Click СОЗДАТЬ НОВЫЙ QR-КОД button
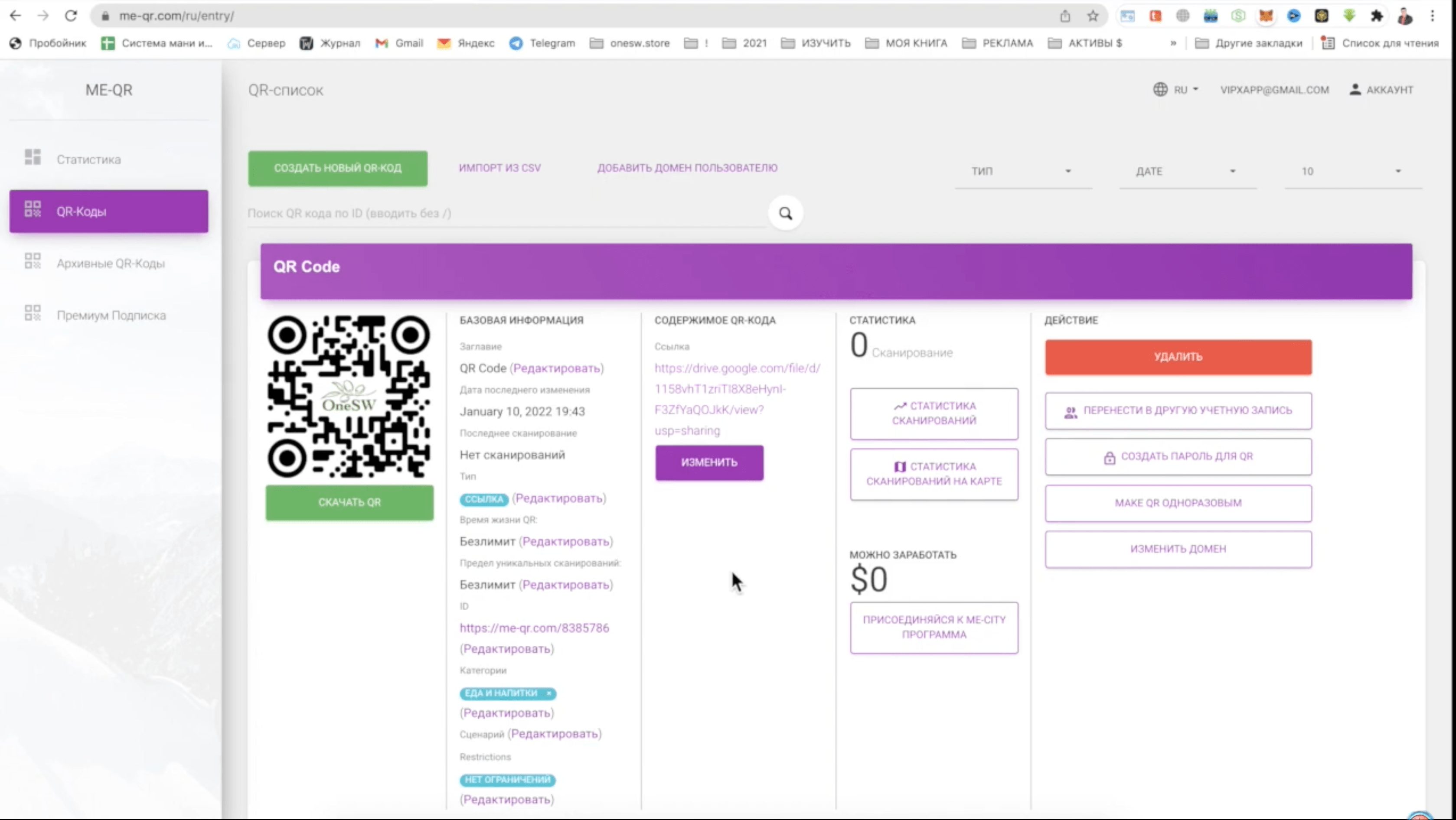Viewport: 1456px width, 820px height. point(337,168)
